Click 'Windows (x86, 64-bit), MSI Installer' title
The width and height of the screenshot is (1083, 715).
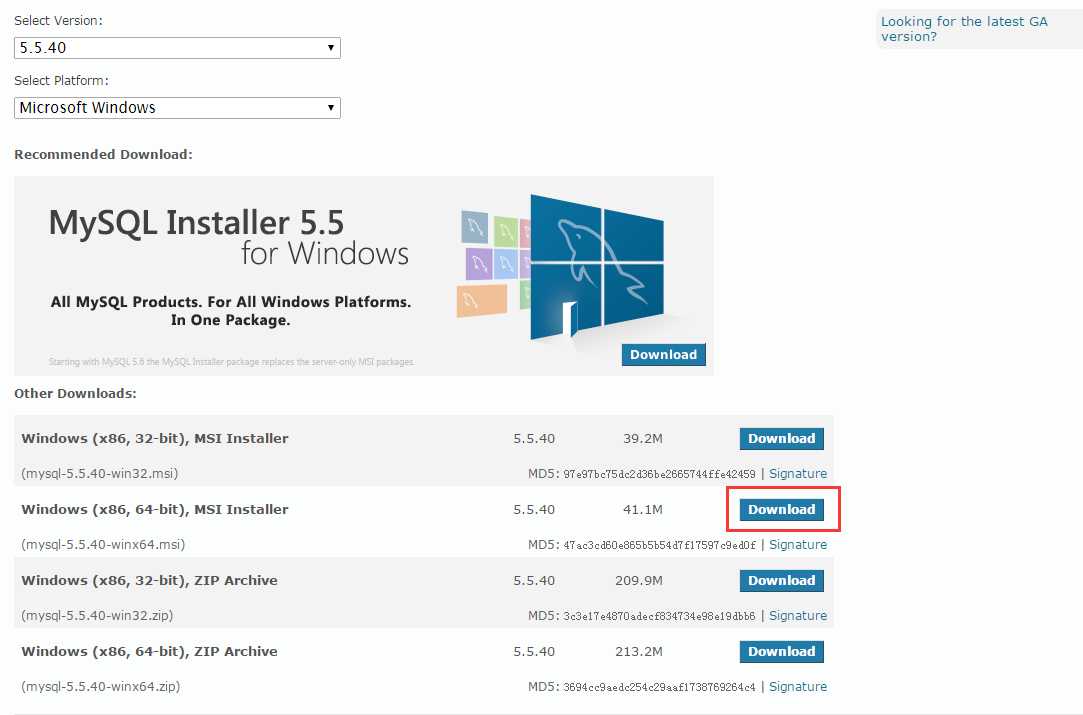(x=155, y=510)
